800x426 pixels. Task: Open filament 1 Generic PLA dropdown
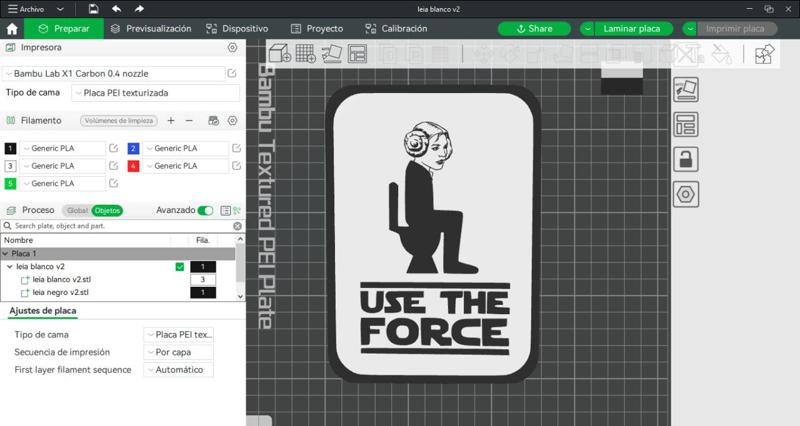[x=63, y=148]
